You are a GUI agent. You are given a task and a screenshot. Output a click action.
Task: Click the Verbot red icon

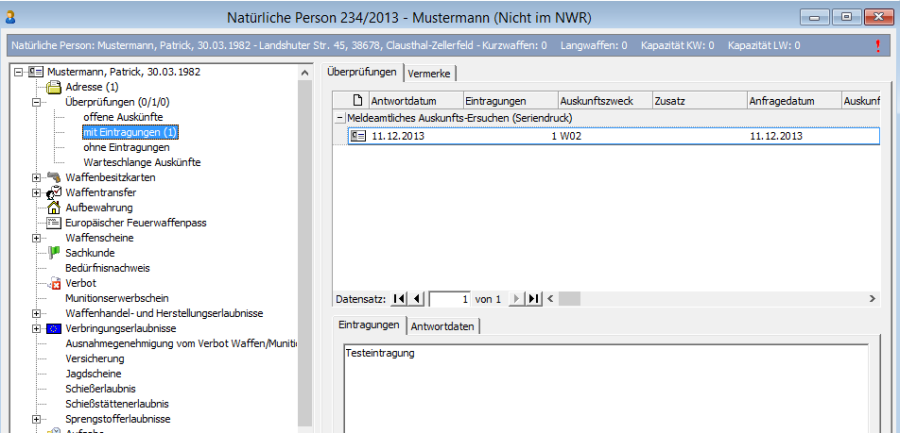pos(54,283)
